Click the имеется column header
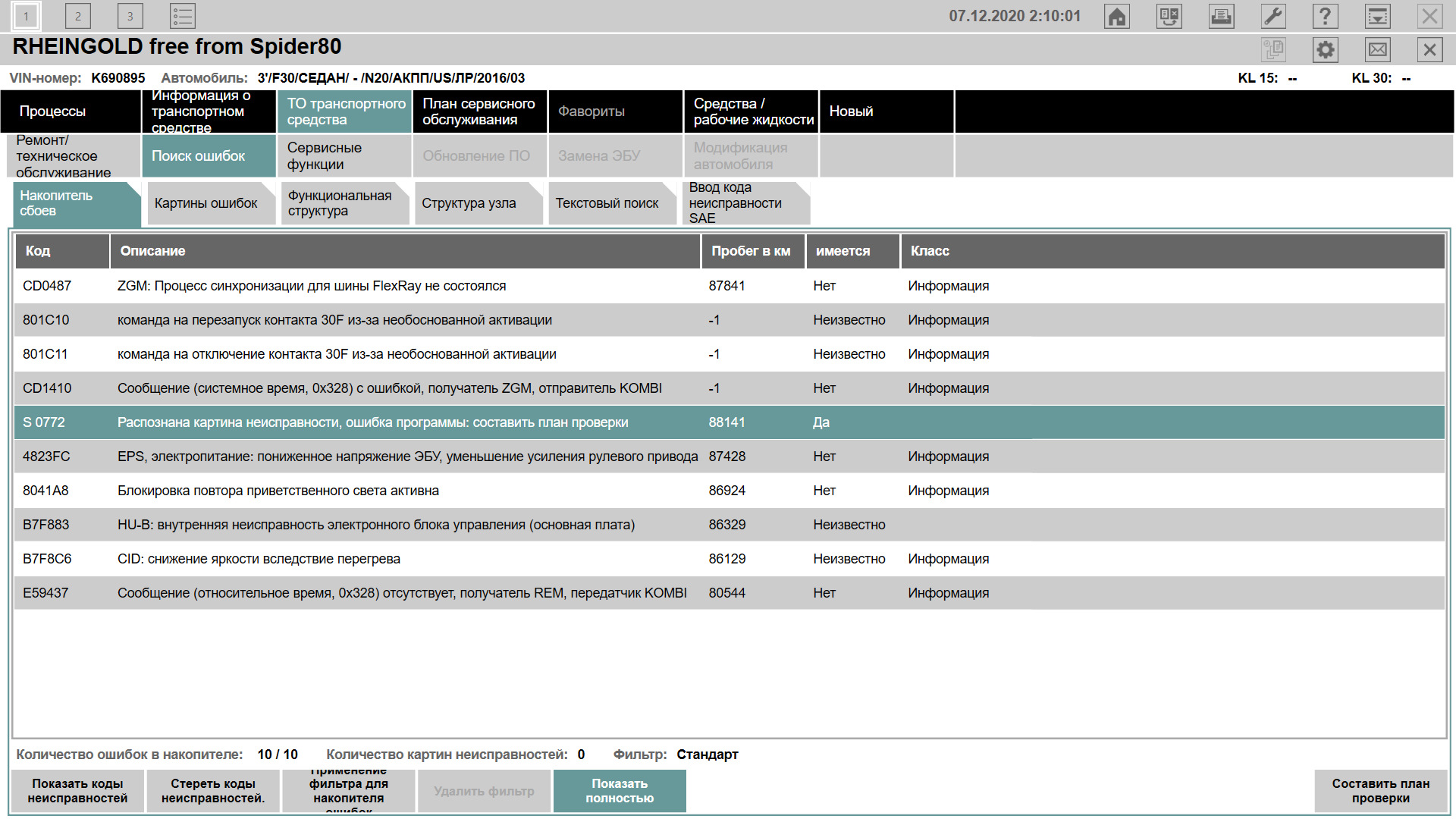Viewport: 1456px width, 819px height. click(852, 251)
